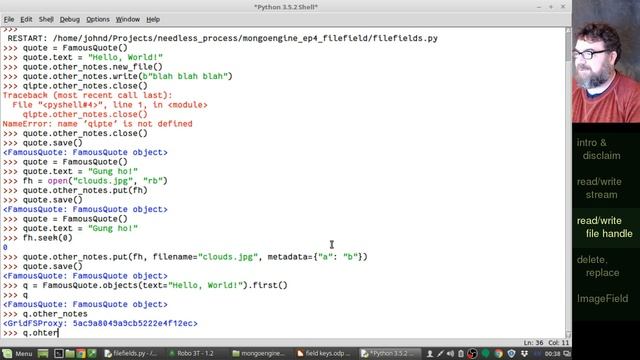The image size is (640, 360).
Task: Click the window list icon right of the clock
Action: coord(567,354)
